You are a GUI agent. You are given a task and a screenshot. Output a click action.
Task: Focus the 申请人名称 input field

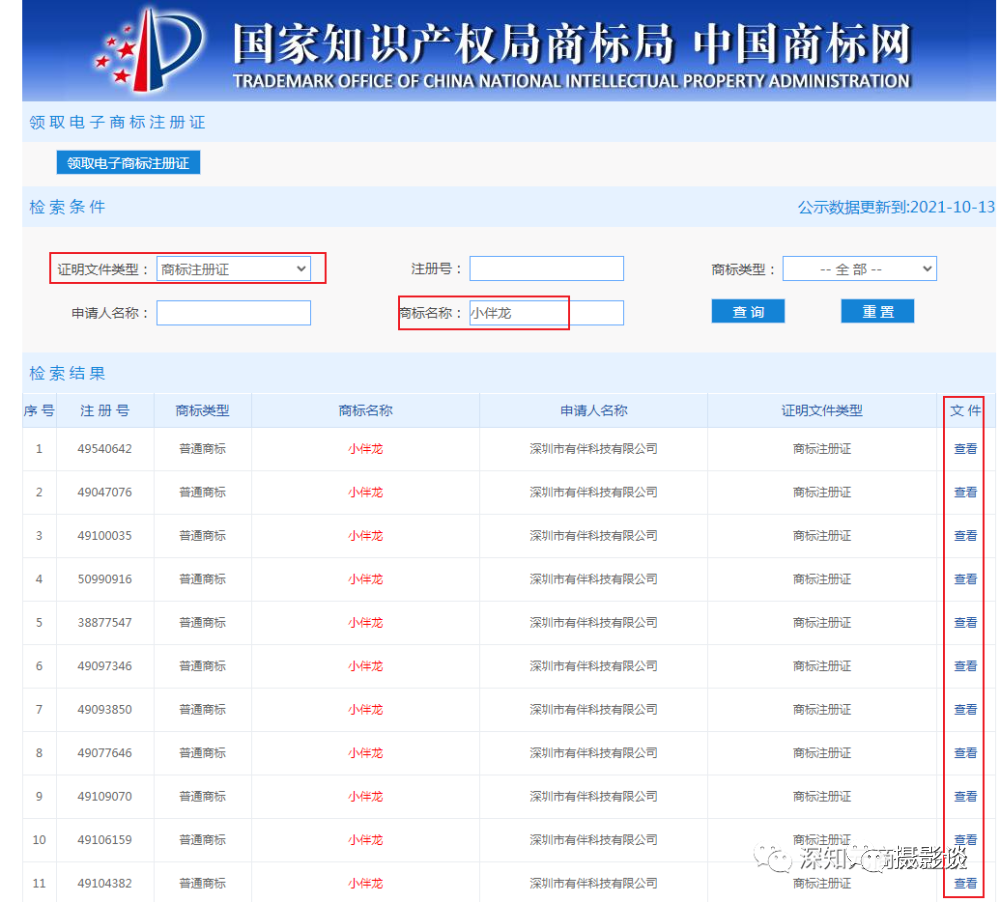233,313
